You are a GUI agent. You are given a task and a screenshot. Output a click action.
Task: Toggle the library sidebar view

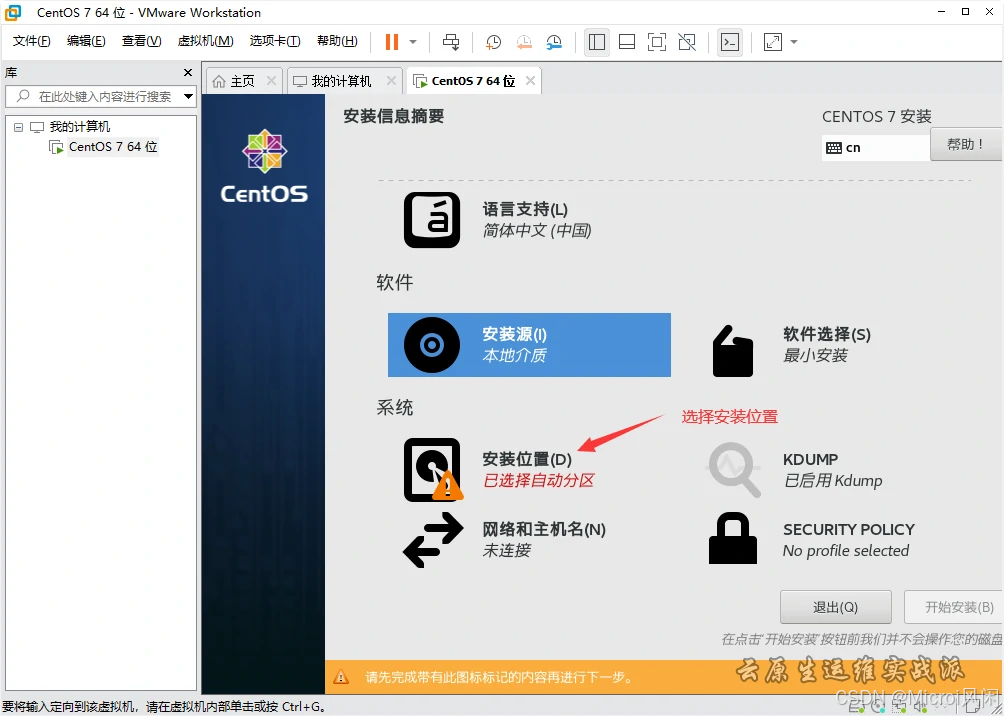pos(597,42)
